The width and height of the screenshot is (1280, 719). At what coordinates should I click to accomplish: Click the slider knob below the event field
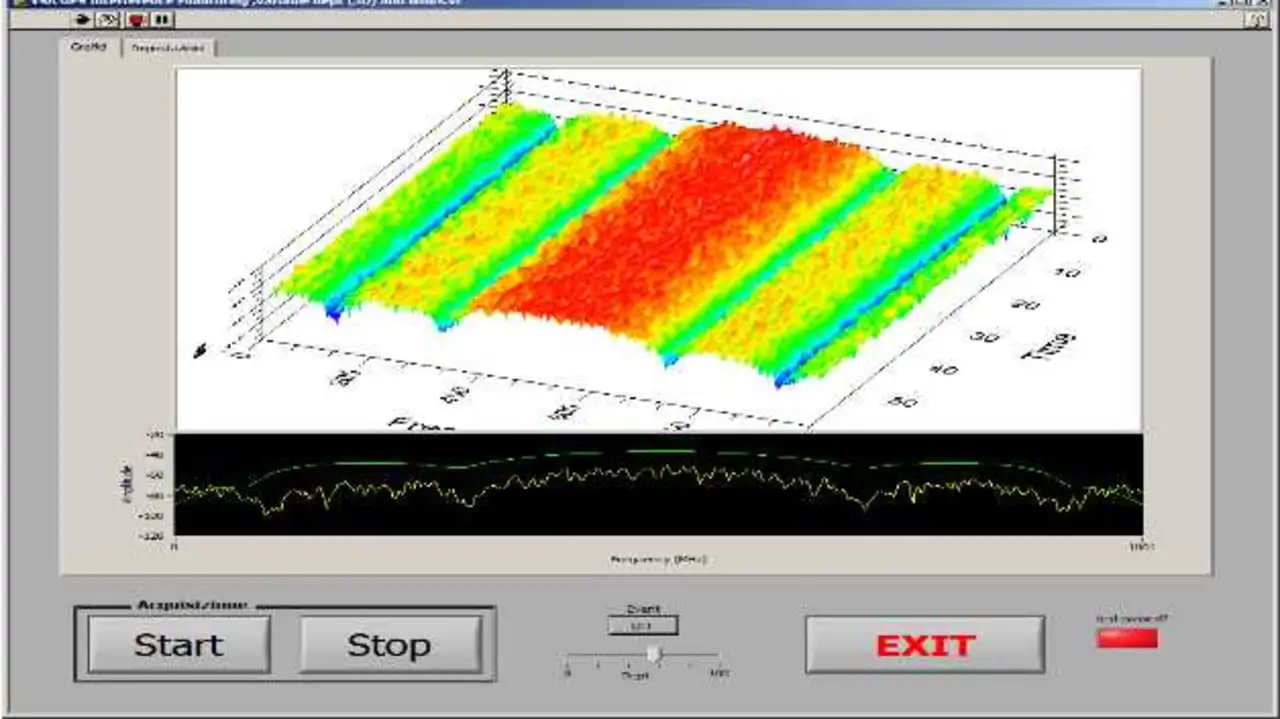click(653, 654)
